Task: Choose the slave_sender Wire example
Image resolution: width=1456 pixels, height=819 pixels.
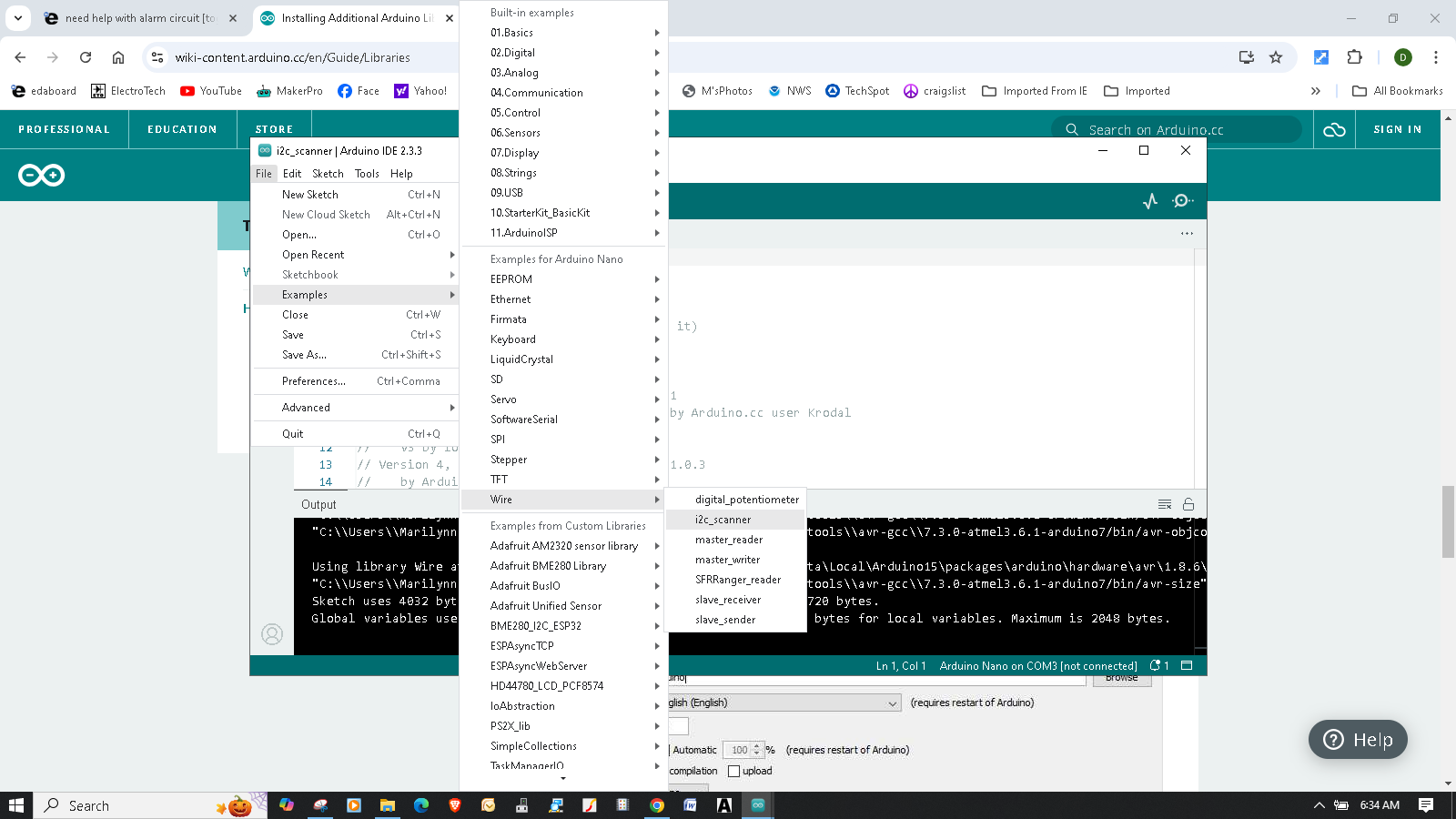Action: pyautogui.click(x=736, y=620)
